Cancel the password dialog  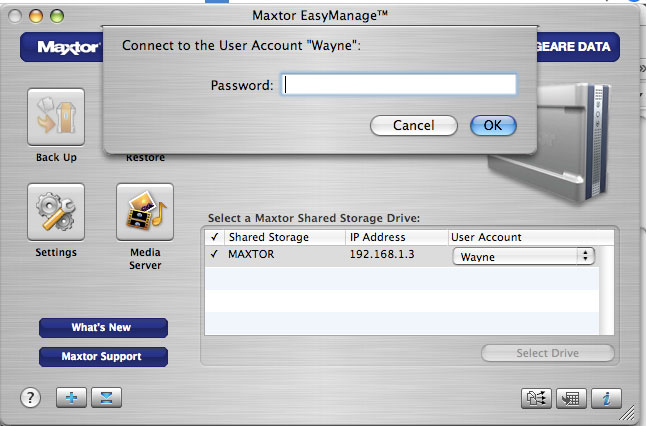click(414, 125)
